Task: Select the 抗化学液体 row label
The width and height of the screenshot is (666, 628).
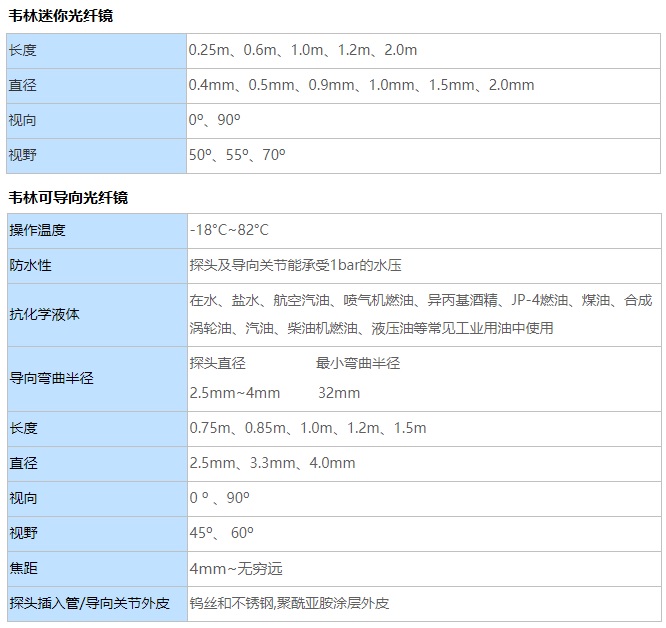Action: click(44, 314)
